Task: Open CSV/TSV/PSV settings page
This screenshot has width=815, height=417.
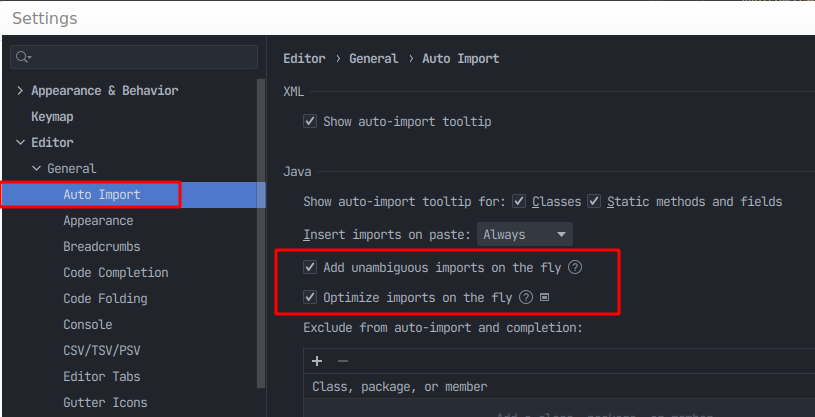Action: click(x=102, y=350)
